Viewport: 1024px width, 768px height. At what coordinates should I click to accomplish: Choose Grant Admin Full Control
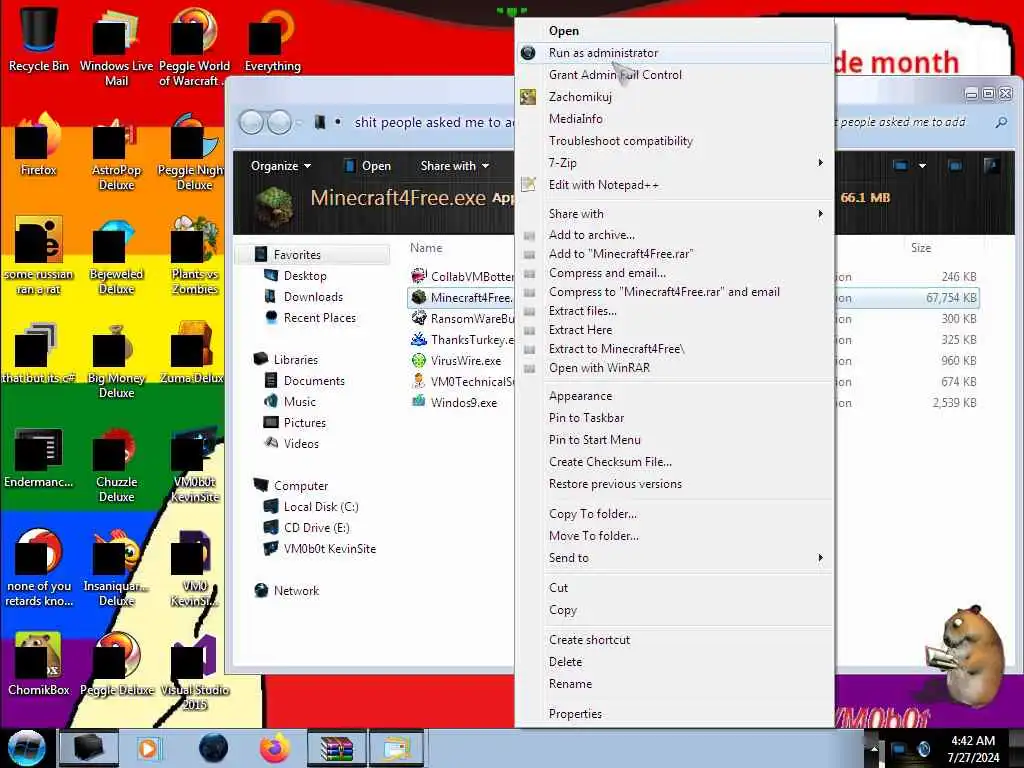click(x=675, y=75)
